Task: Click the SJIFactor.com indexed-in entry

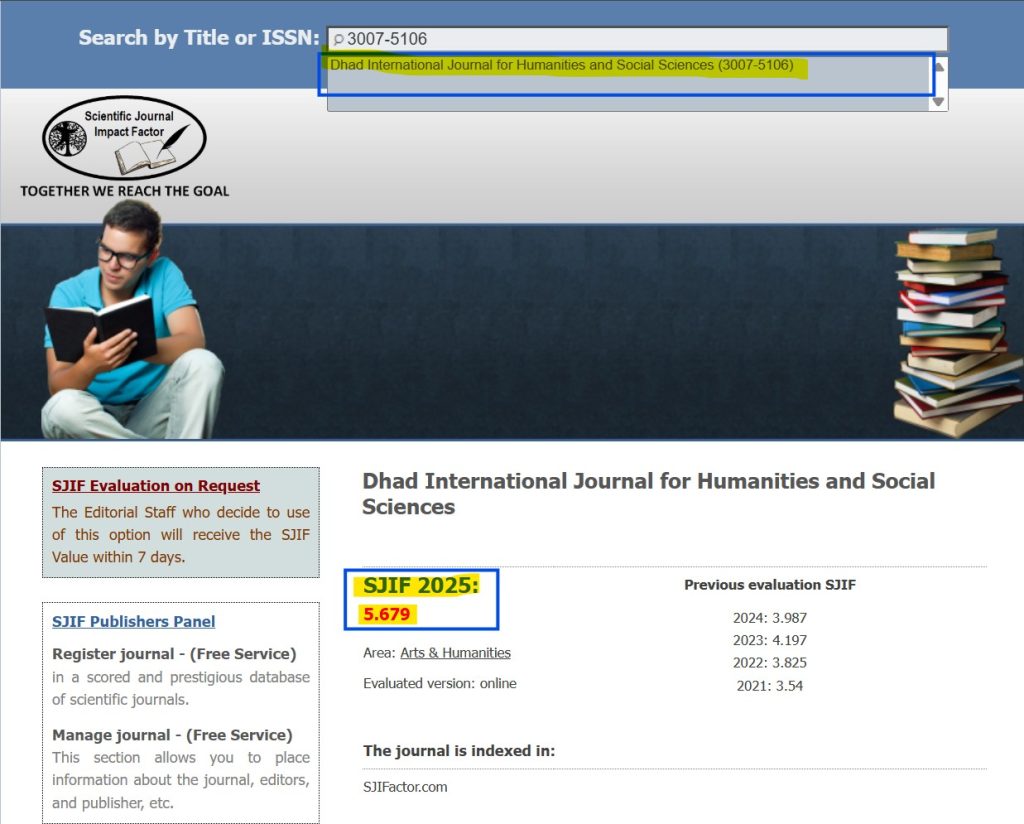Action: (x=405, y=787)
